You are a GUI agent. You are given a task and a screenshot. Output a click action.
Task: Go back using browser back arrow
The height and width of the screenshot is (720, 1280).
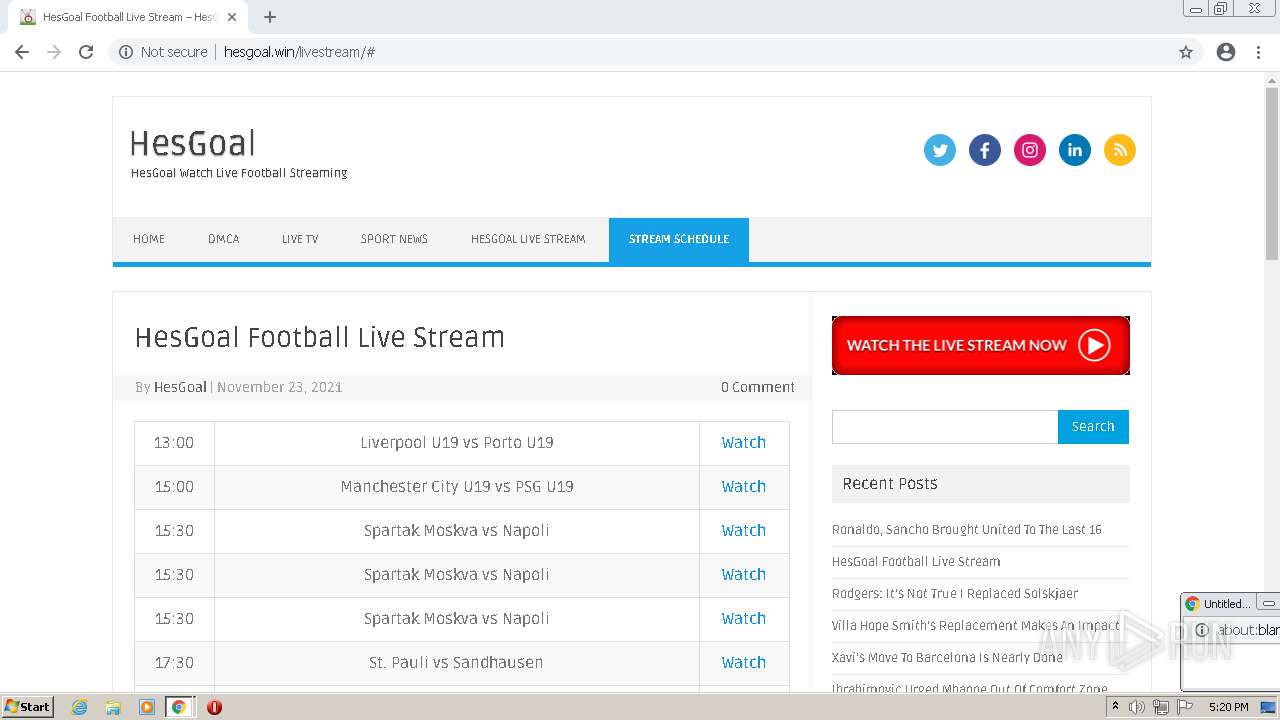pyautogui.click(x=22, y=52)
